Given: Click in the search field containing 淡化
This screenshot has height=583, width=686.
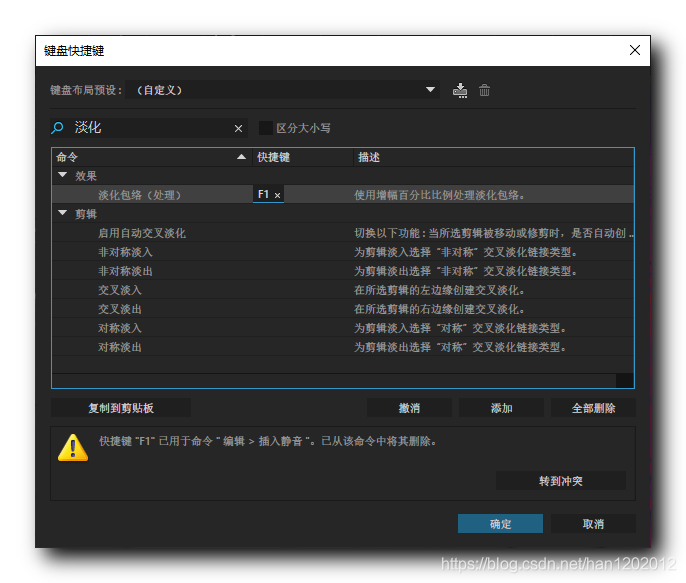Looking at the screenshot, I should (x=151, y=128).
